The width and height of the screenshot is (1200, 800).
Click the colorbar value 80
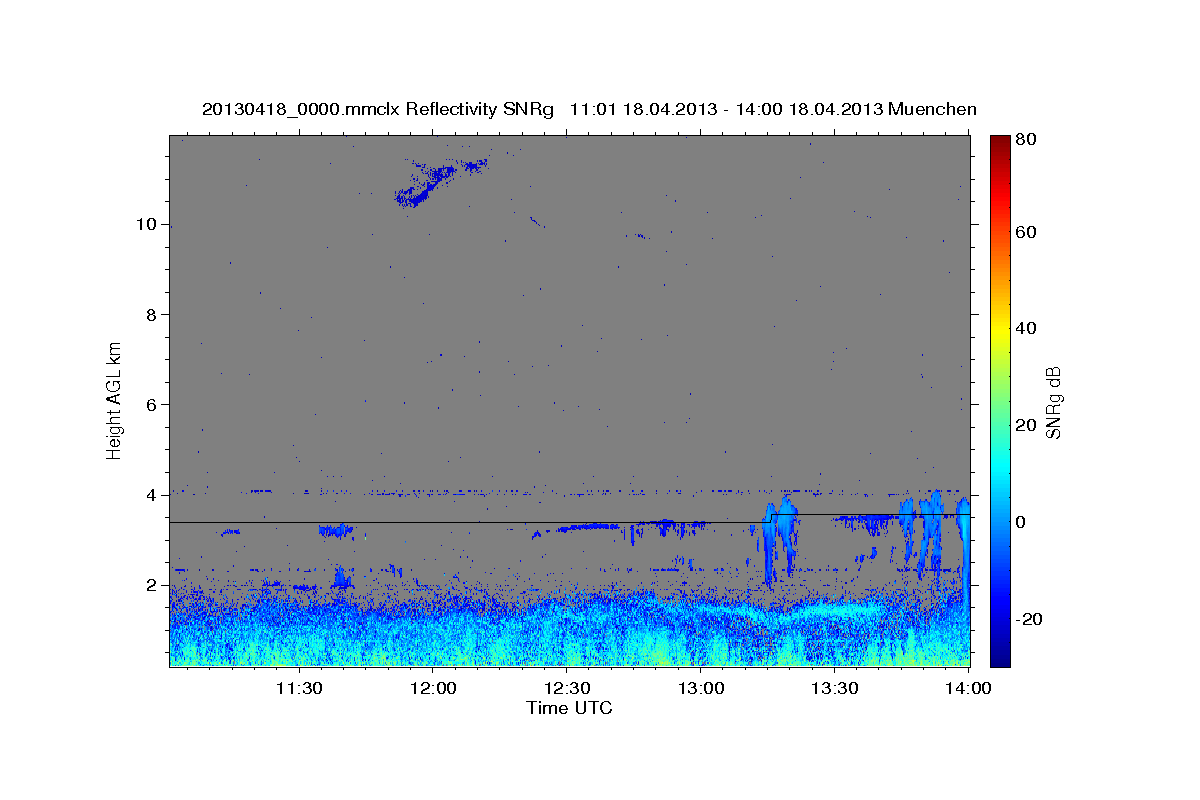[1028, 139]
